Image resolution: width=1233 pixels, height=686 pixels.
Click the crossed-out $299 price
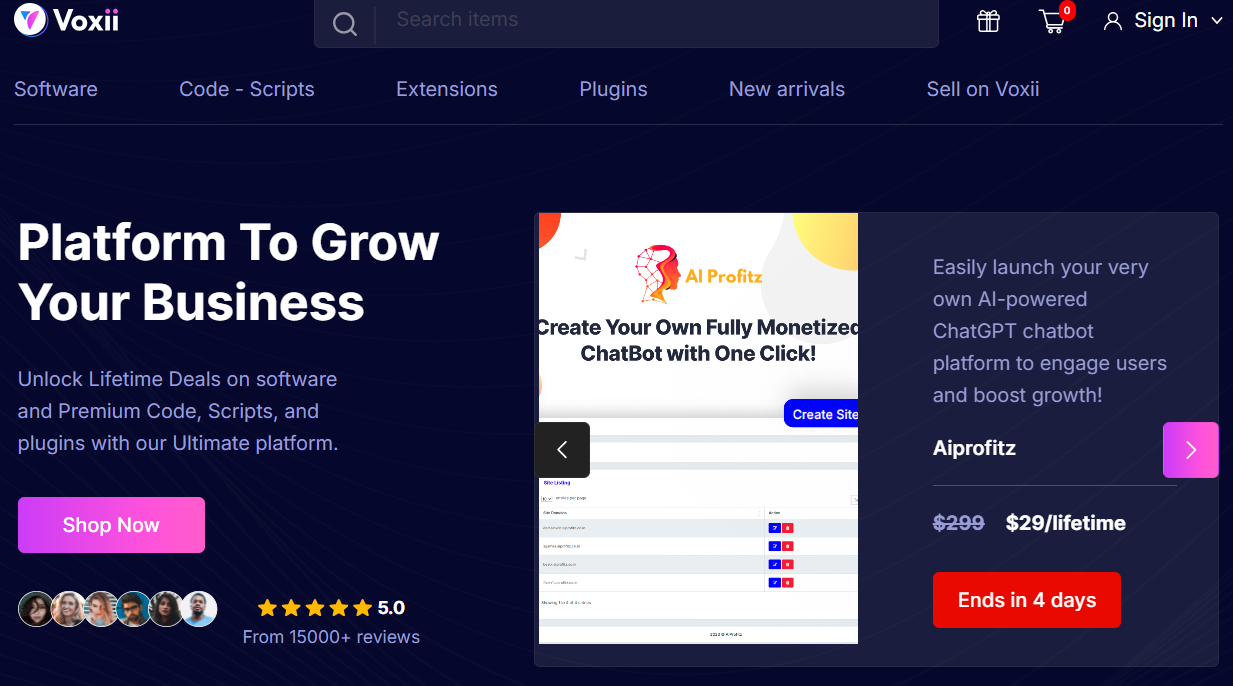[x=958, y=523]
